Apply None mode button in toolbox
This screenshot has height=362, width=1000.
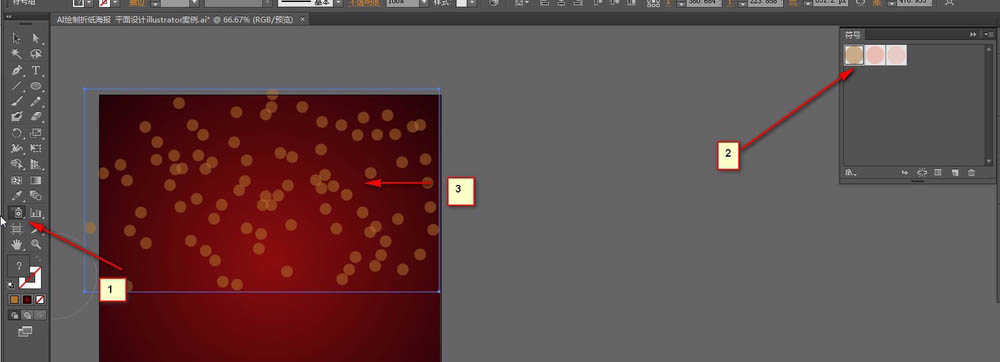(x=40, y=299)
